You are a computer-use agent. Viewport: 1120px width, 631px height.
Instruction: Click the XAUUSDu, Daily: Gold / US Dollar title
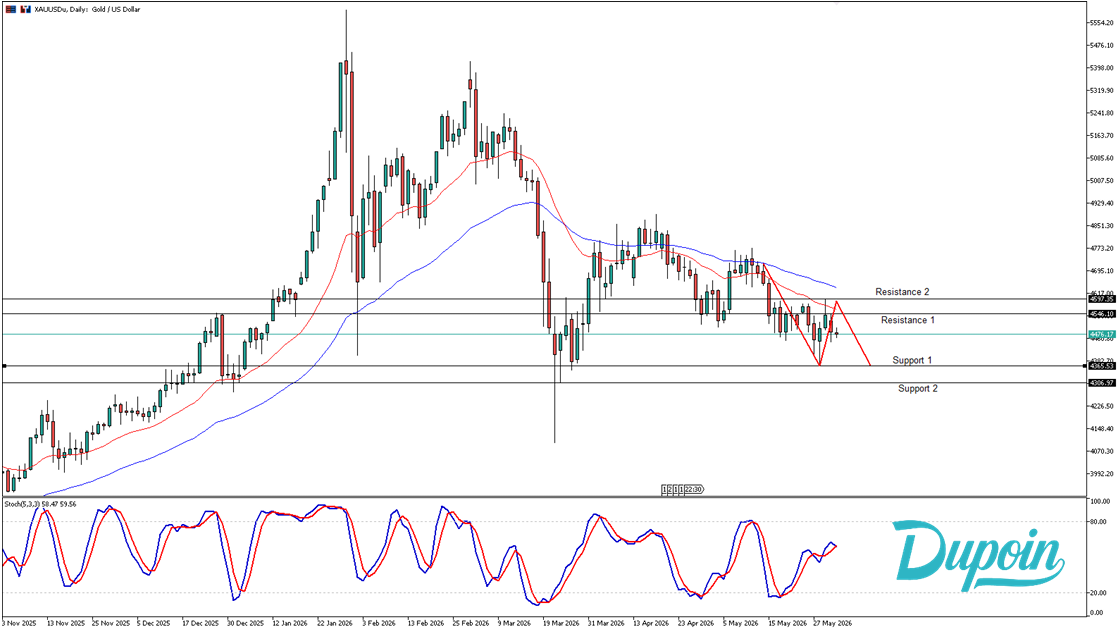click(x=87, y=9)
